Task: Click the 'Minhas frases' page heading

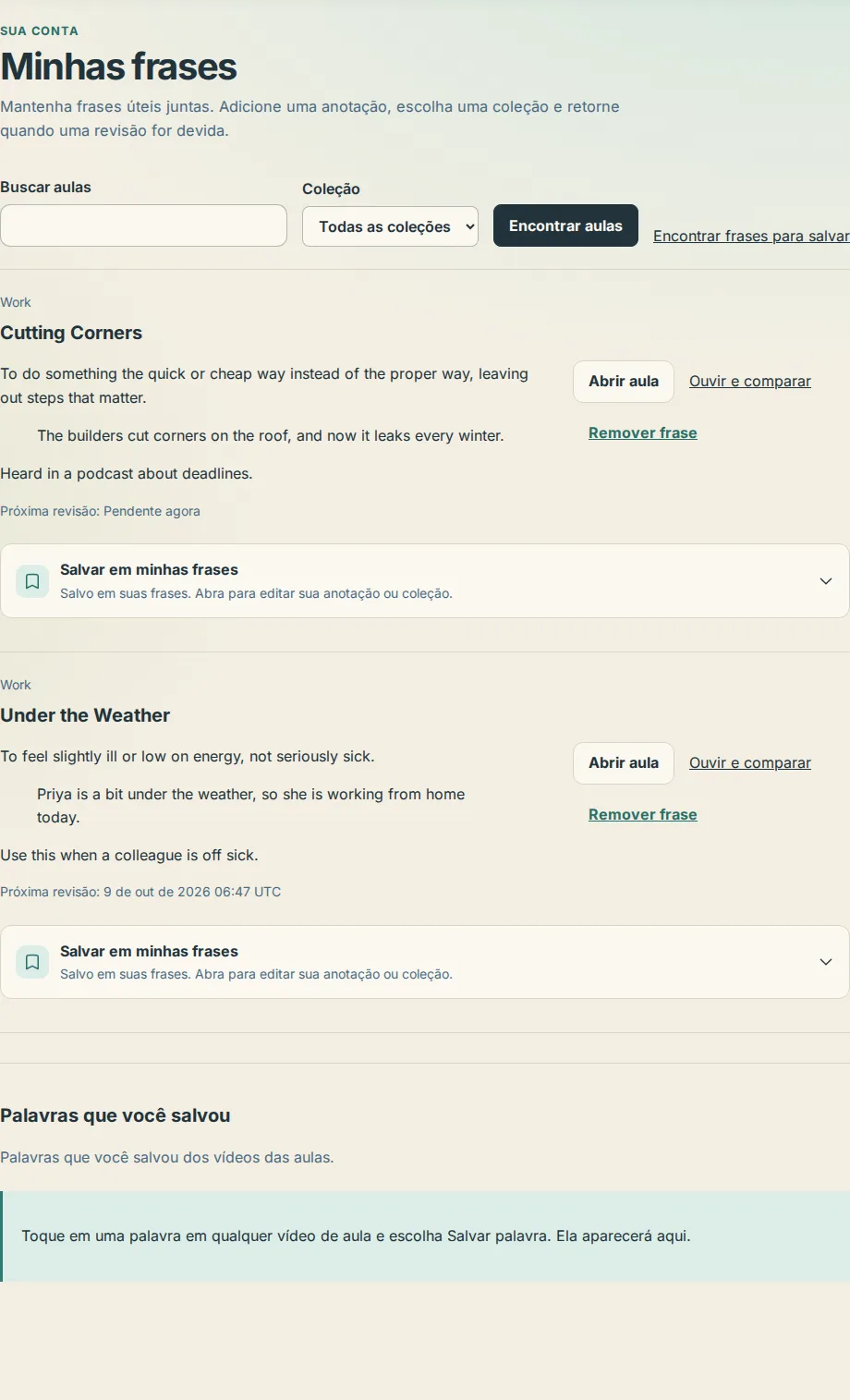Action: point(118,67)
